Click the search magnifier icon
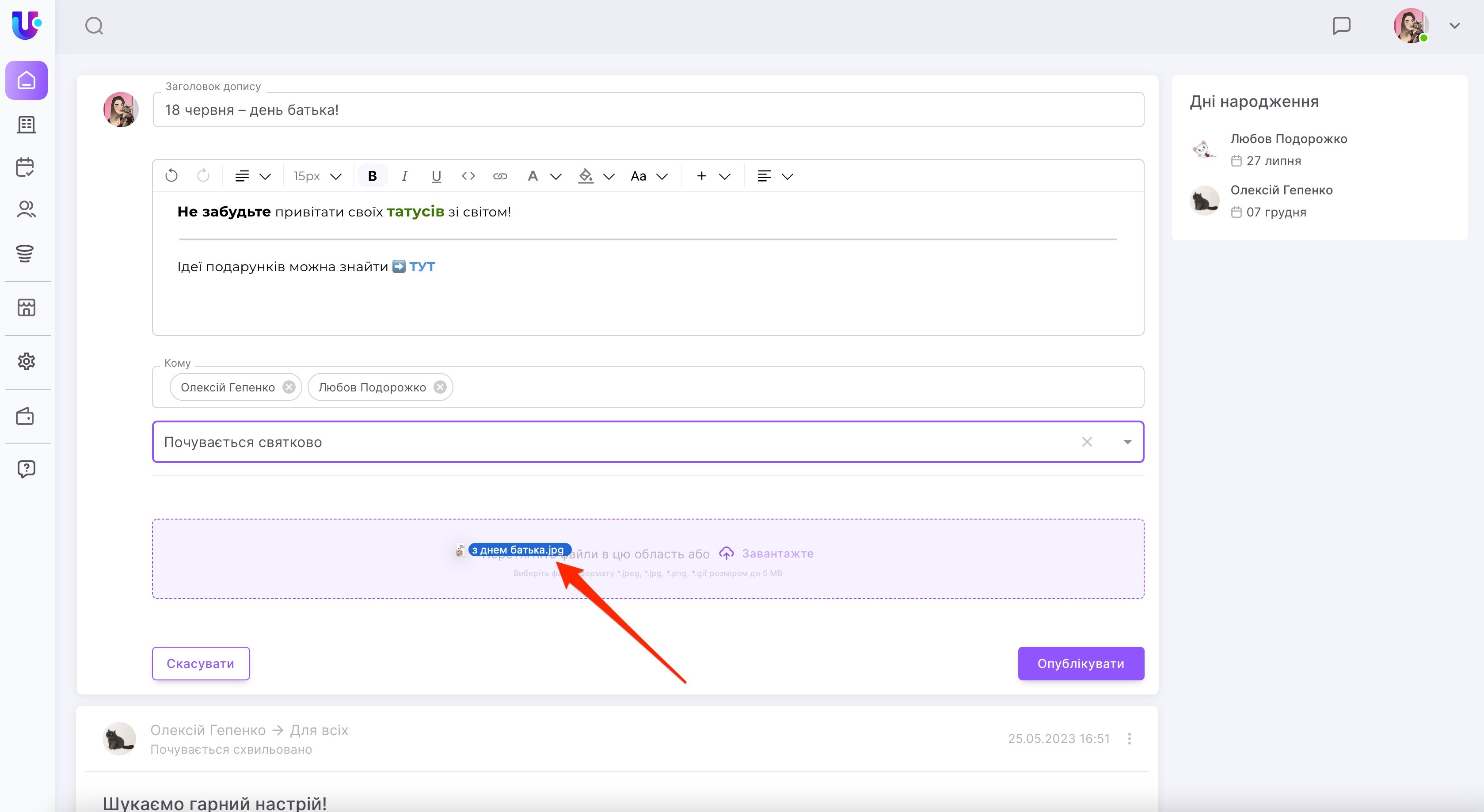1484x812 pixels. [94, 26]
